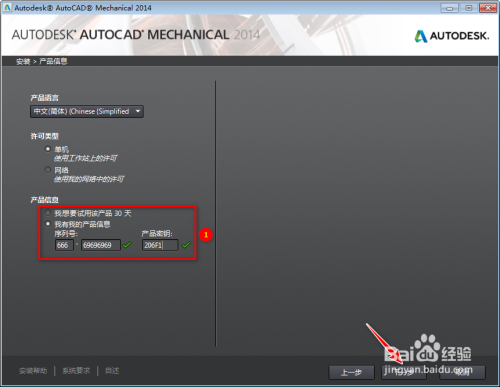Click the 安装 > 产品信息 breadcrumb text
Image resolution: width=500 pixels, height=387 pixels.
click(x=42, y=61)
